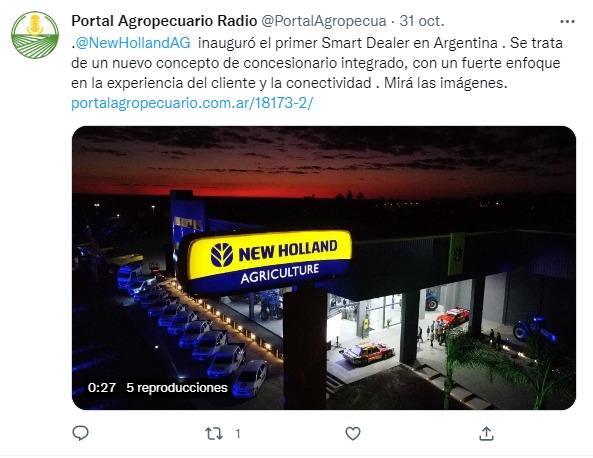Reply to the tweet via speech bubble icon
The height and width of the screenshot is (458, 593).
pyautogui.click(x=80, y=433)
